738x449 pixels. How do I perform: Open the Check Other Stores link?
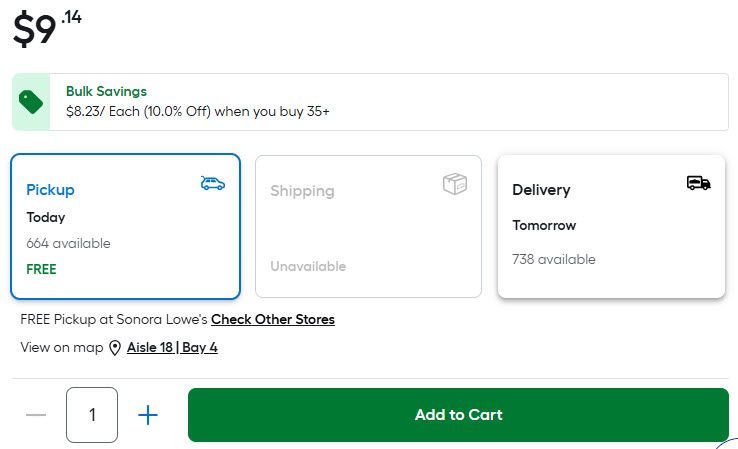point(272,320)
